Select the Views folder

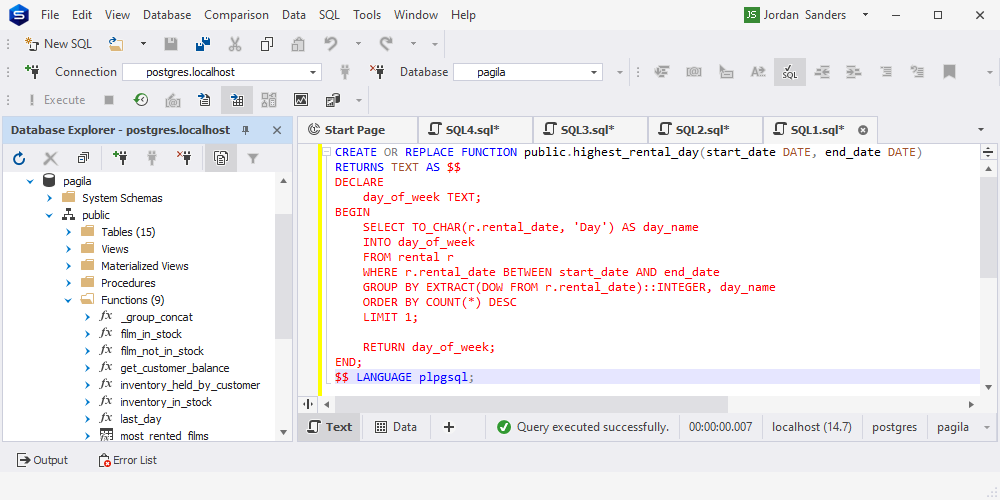(x=115, y=249)
